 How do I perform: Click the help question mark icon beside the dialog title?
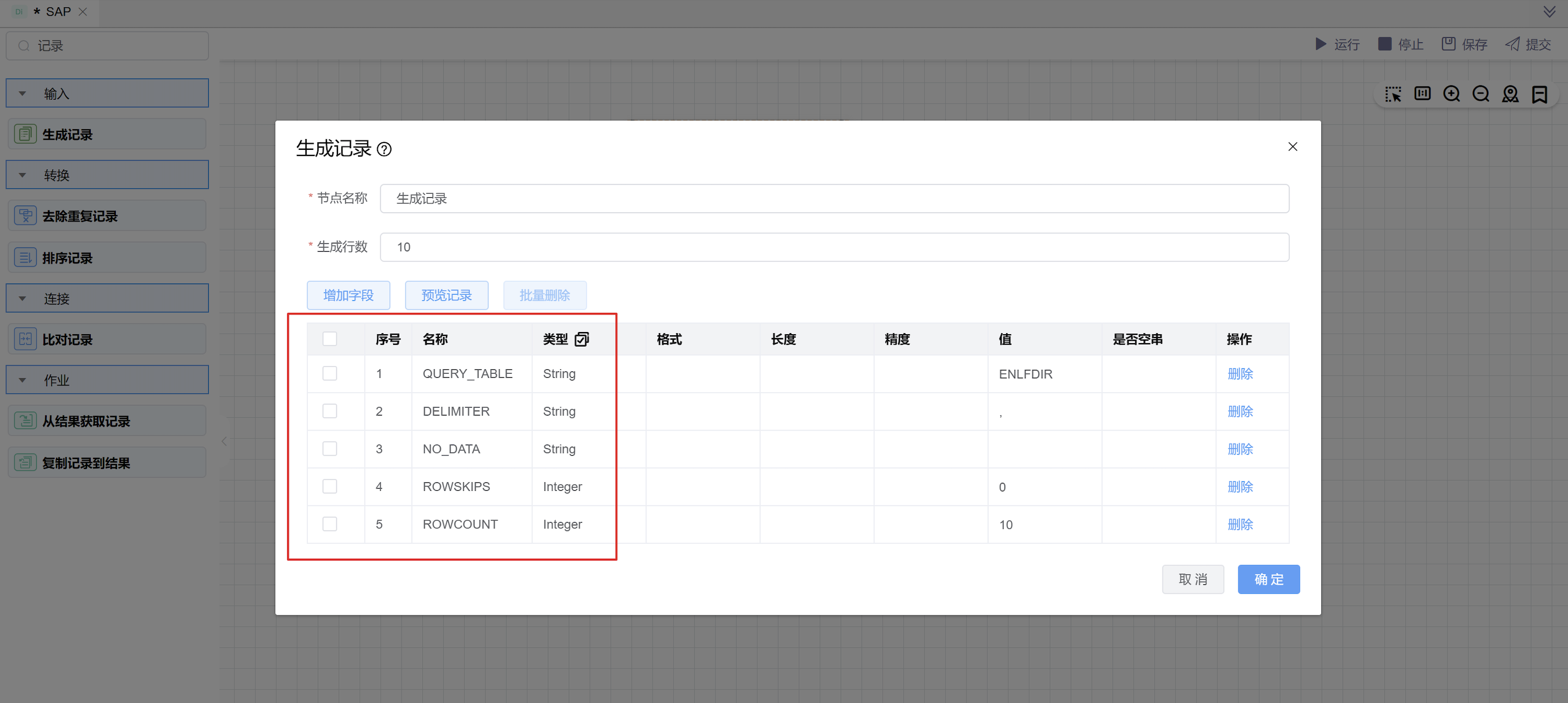(384, 149)
